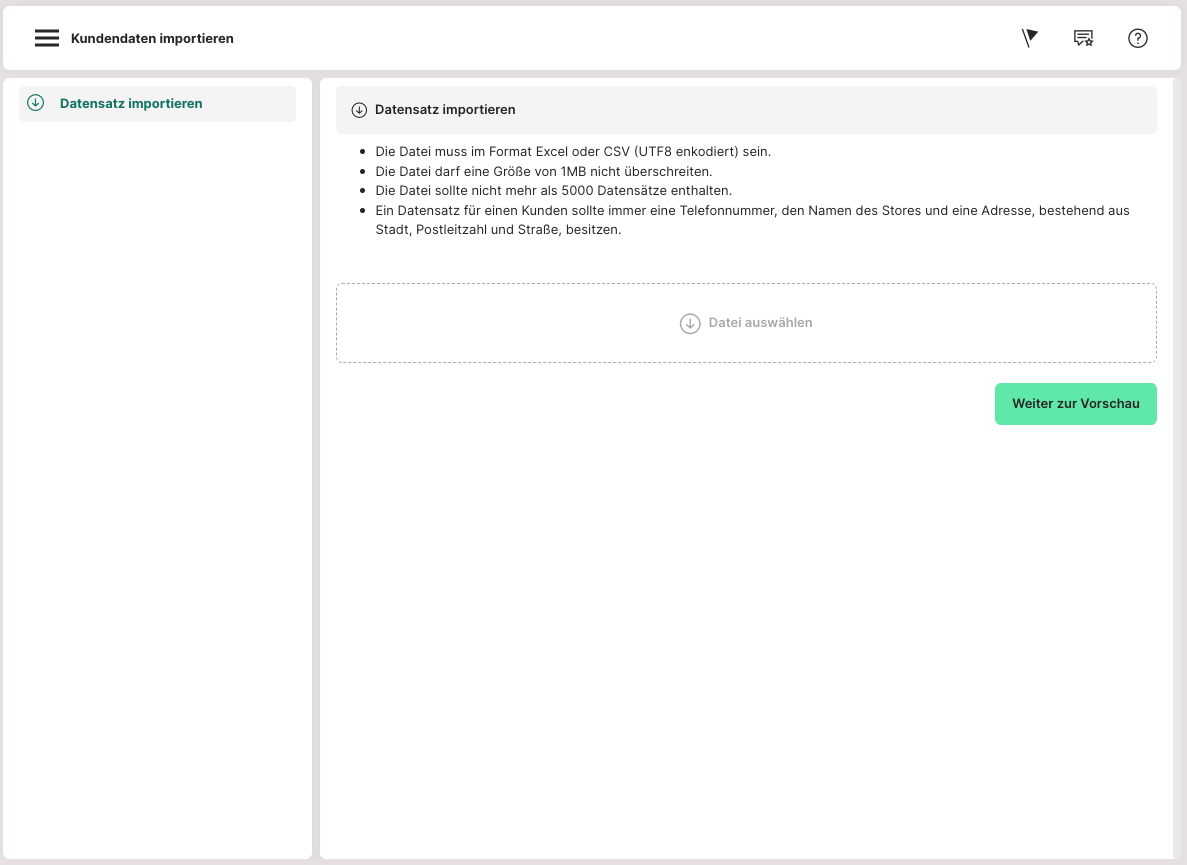Open the feedback speech-bubble star icon

coord(1083,38)
